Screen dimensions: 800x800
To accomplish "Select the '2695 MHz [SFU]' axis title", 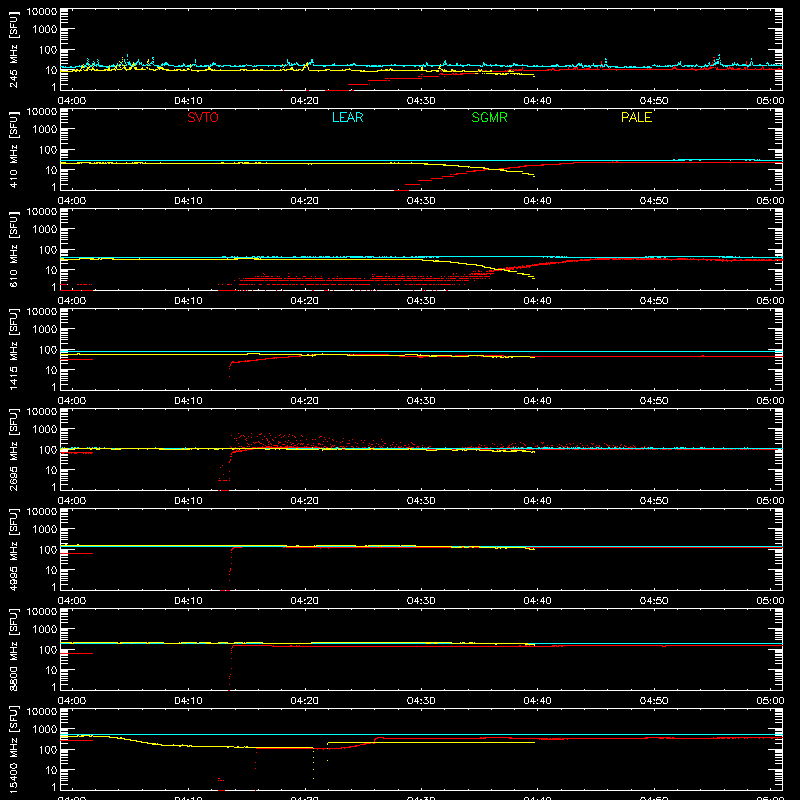I will [x=14, y=449].
